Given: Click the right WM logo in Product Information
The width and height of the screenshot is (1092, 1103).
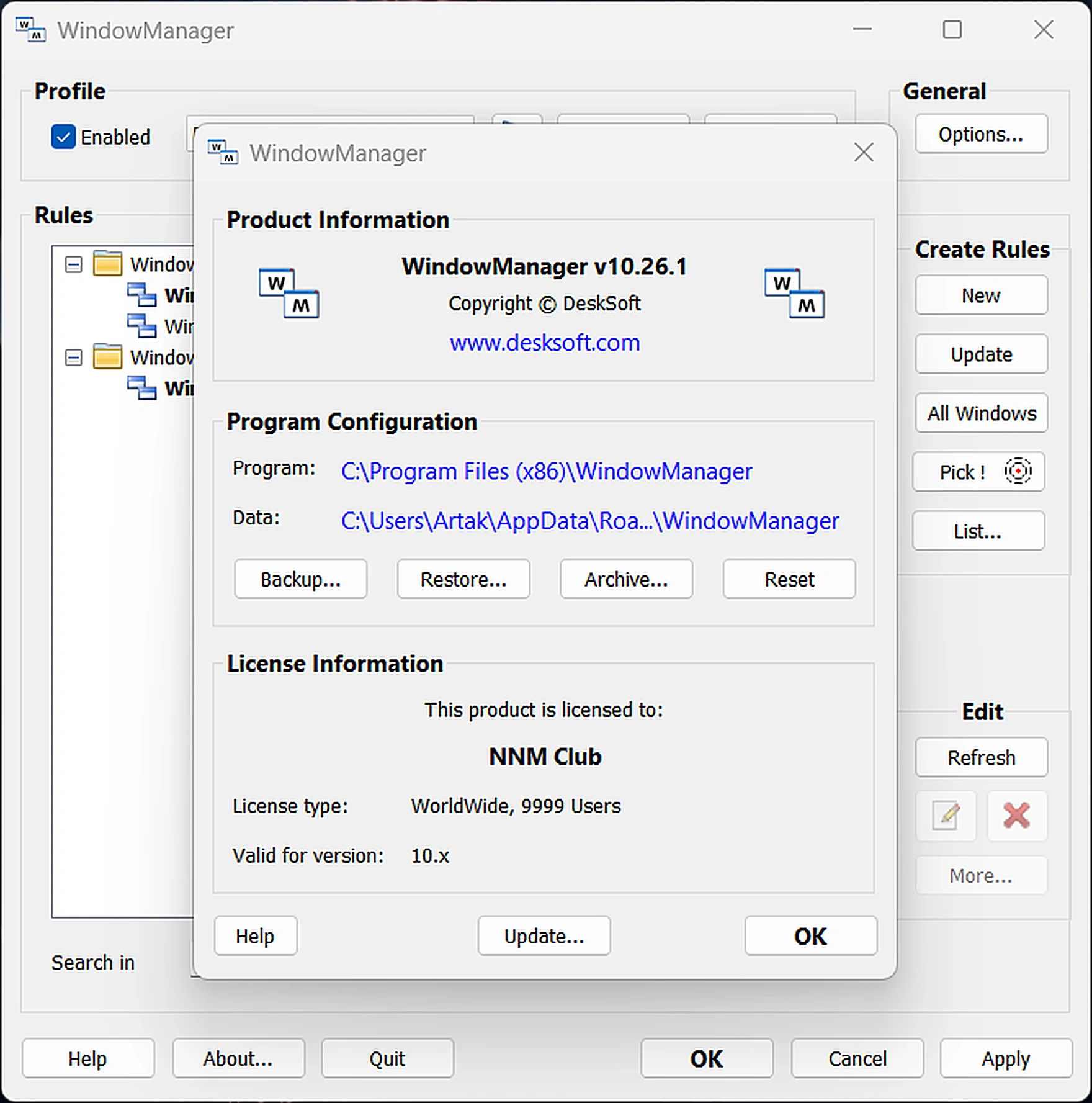Looking at the screenshot, I should click(x=794, y=293).
